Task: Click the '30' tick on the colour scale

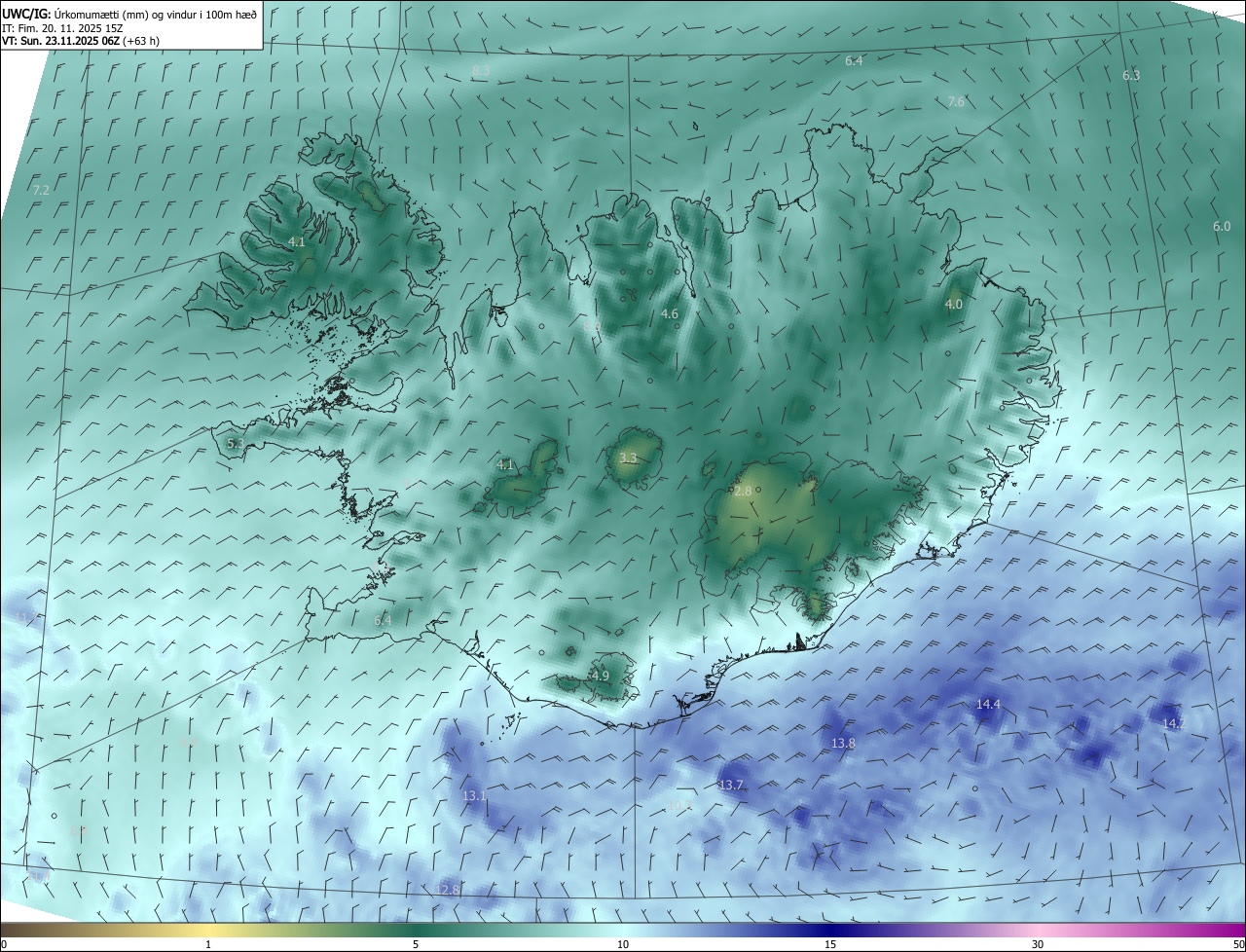Action: (1038, 945)
